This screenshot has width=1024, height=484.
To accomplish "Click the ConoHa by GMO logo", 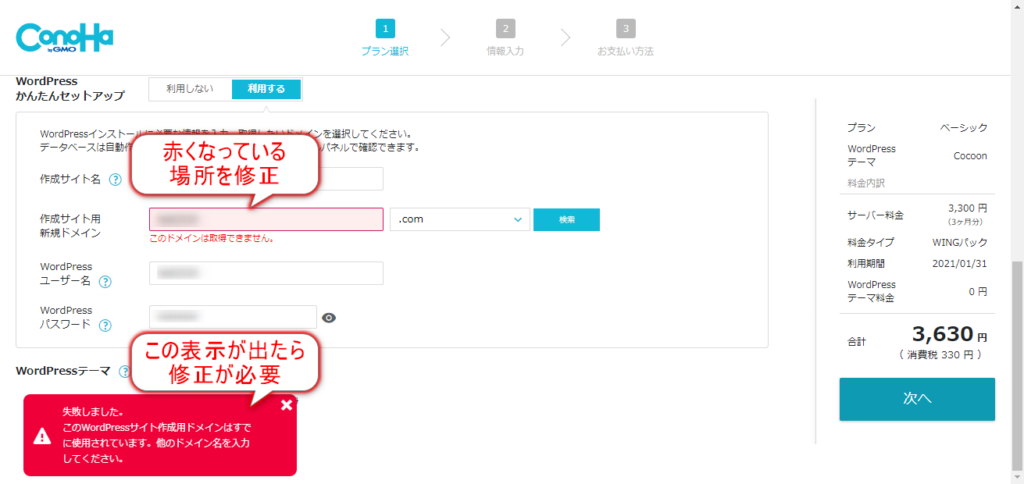I will pos(64,38).
